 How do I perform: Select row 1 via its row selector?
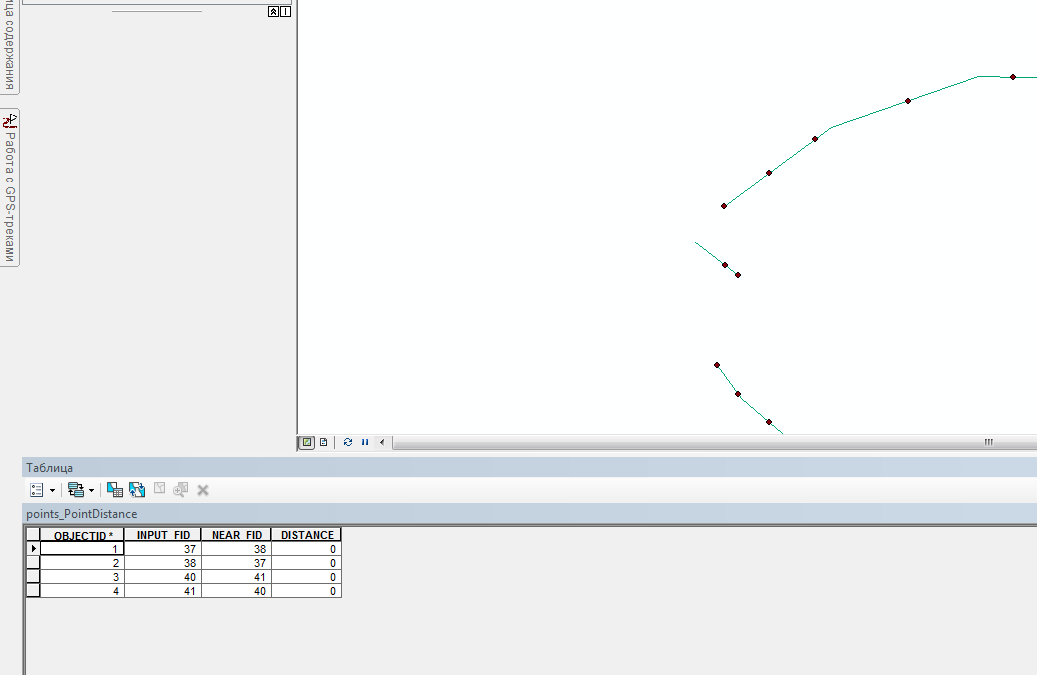(x=33, y=549)
